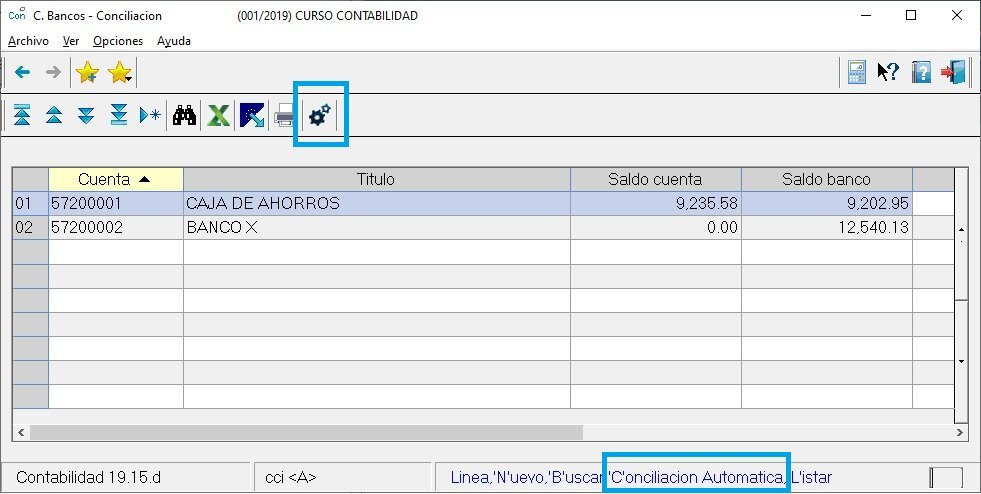Click the Titulo column header
Screen dimensions: 981x494
pyautogui.click(x=377, y=179)
